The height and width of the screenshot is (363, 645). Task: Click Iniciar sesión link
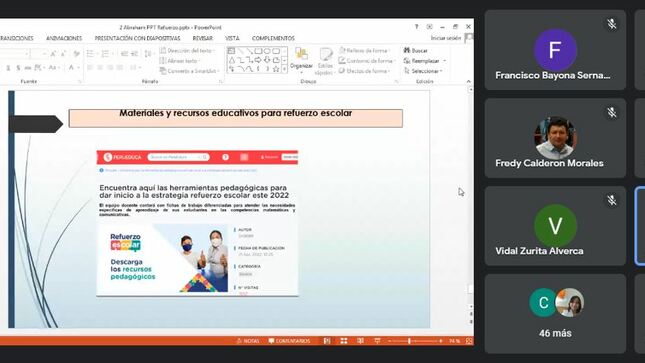click(446, 38)
